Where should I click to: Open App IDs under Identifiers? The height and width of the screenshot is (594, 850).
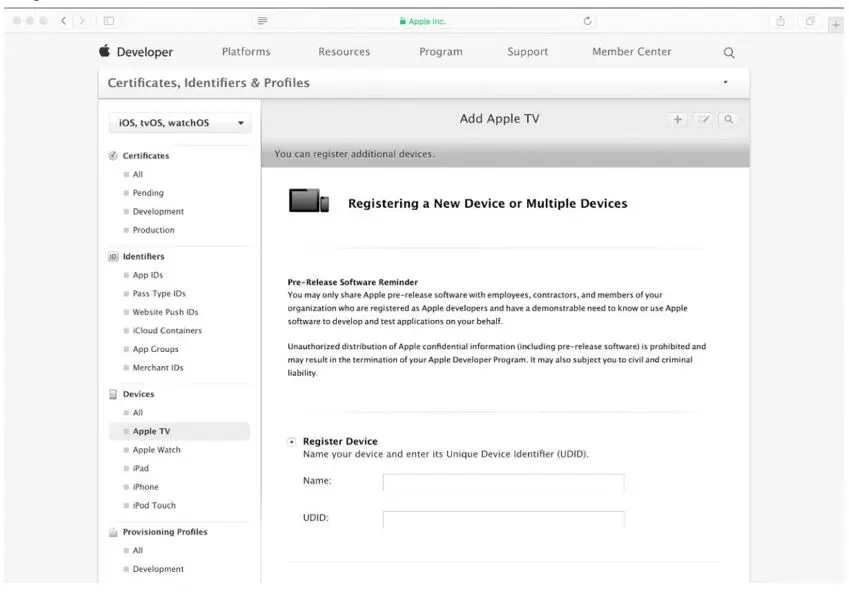(x=147, y=275)
